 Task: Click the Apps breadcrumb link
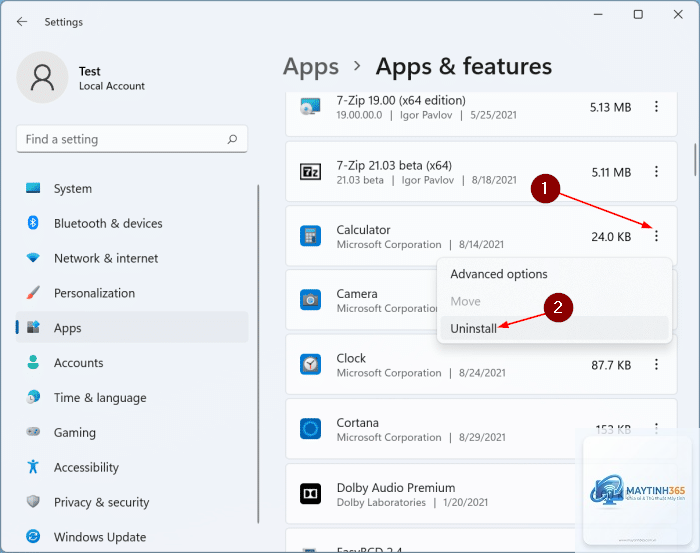coord(311,67)
